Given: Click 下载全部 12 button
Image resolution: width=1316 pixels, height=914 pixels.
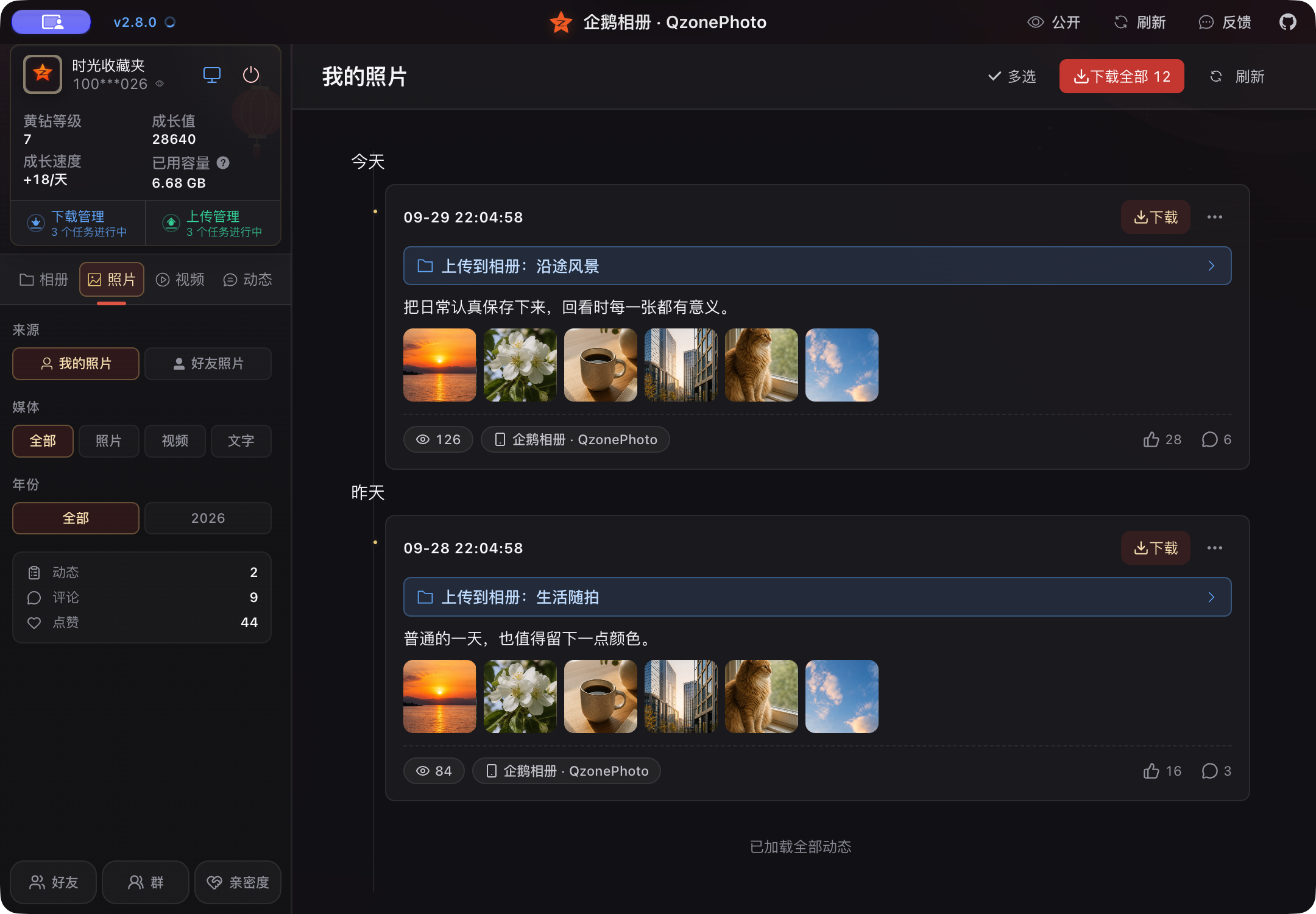Looking at the screenshot, I should click(1122, 76).
